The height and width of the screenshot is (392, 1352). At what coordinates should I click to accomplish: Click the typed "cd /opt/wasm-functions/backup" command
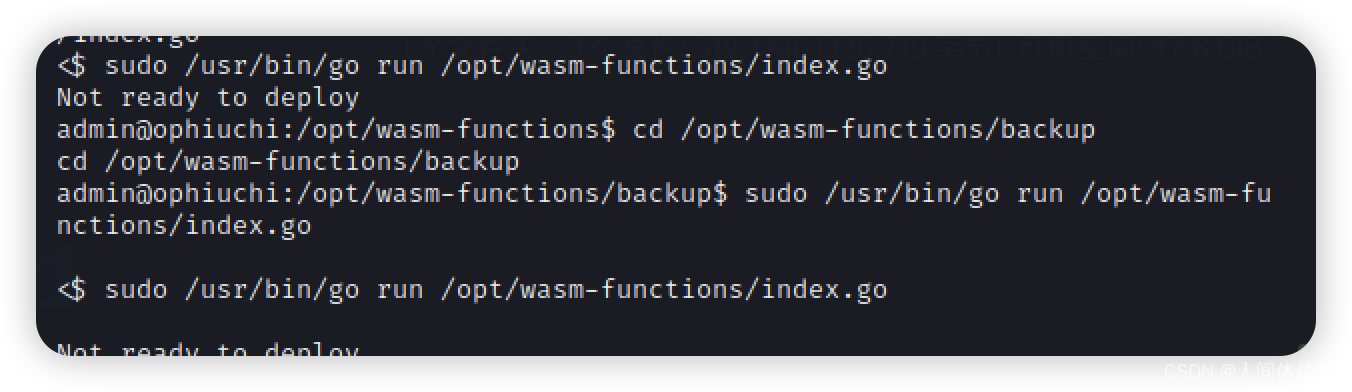point(864,130)
